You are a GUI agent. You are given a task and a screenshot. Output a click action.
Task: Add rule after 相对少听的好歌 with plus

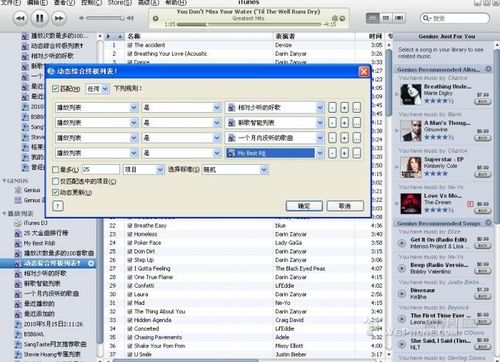point(344,107)
